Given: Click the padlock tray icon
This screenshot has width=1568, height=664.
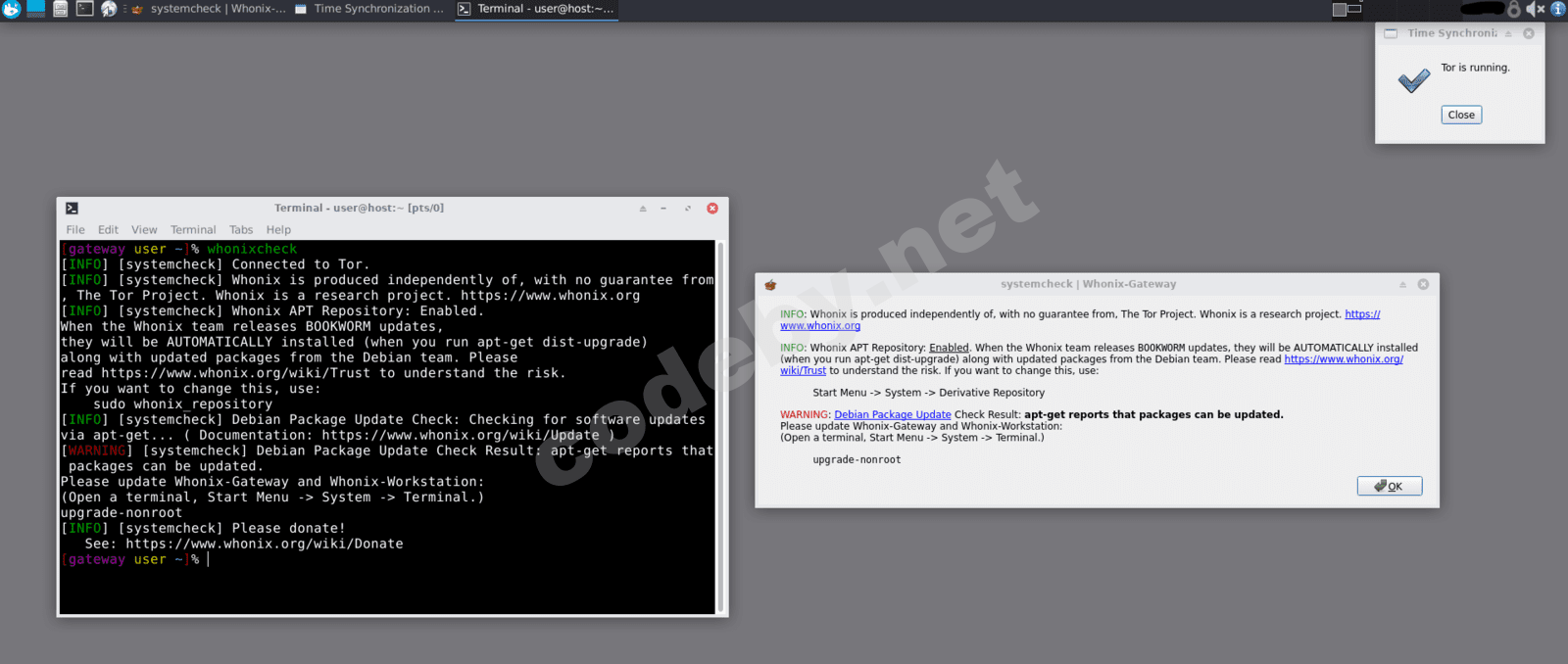Looking at the screenshot, I should pos(1514,9).
